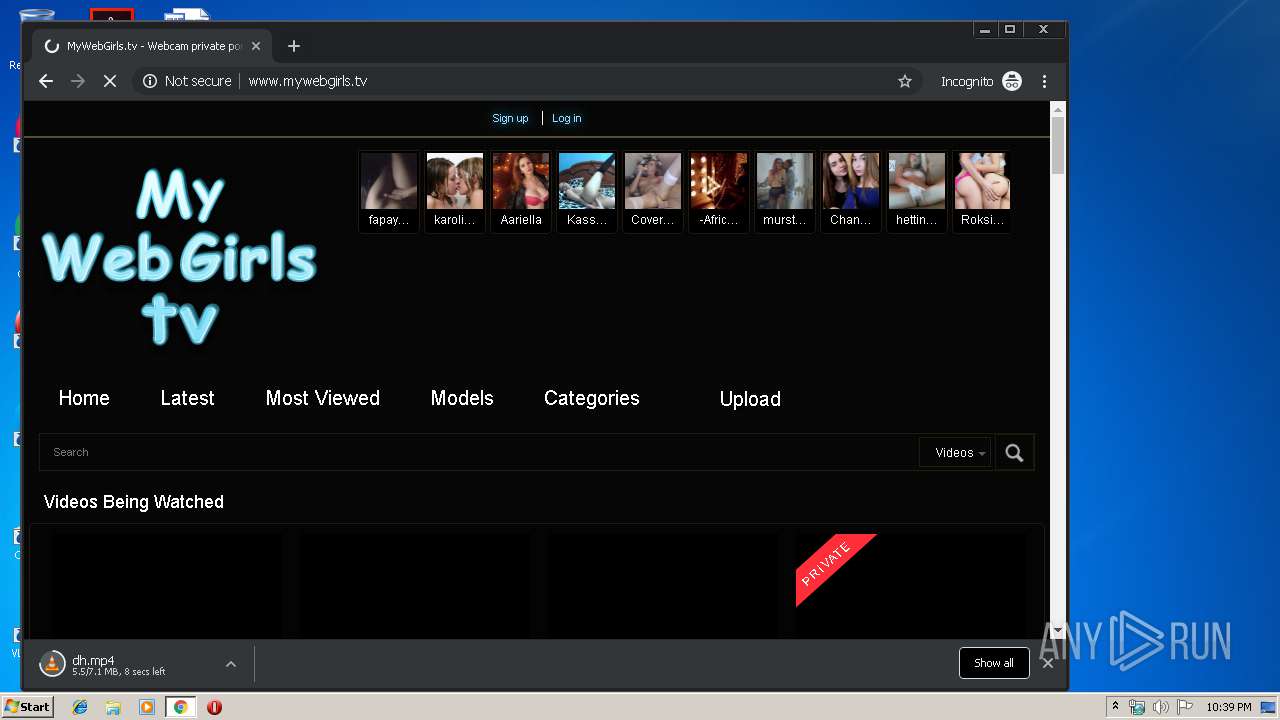Screen dimensions: 1280x720
Task: Click the Show all downloads button
Action: click(x=994, y=663)
